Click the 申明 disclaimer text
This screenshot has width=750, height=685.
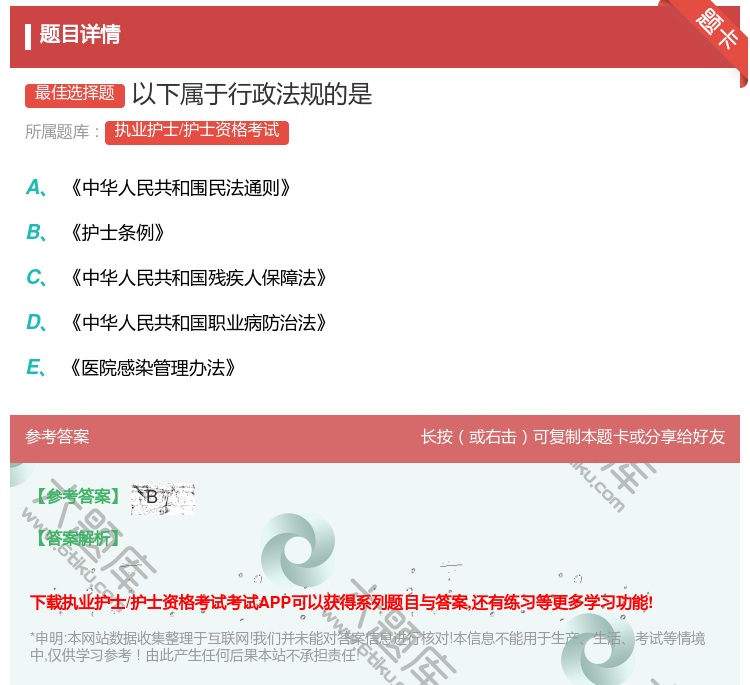click(x=367, y=647)
